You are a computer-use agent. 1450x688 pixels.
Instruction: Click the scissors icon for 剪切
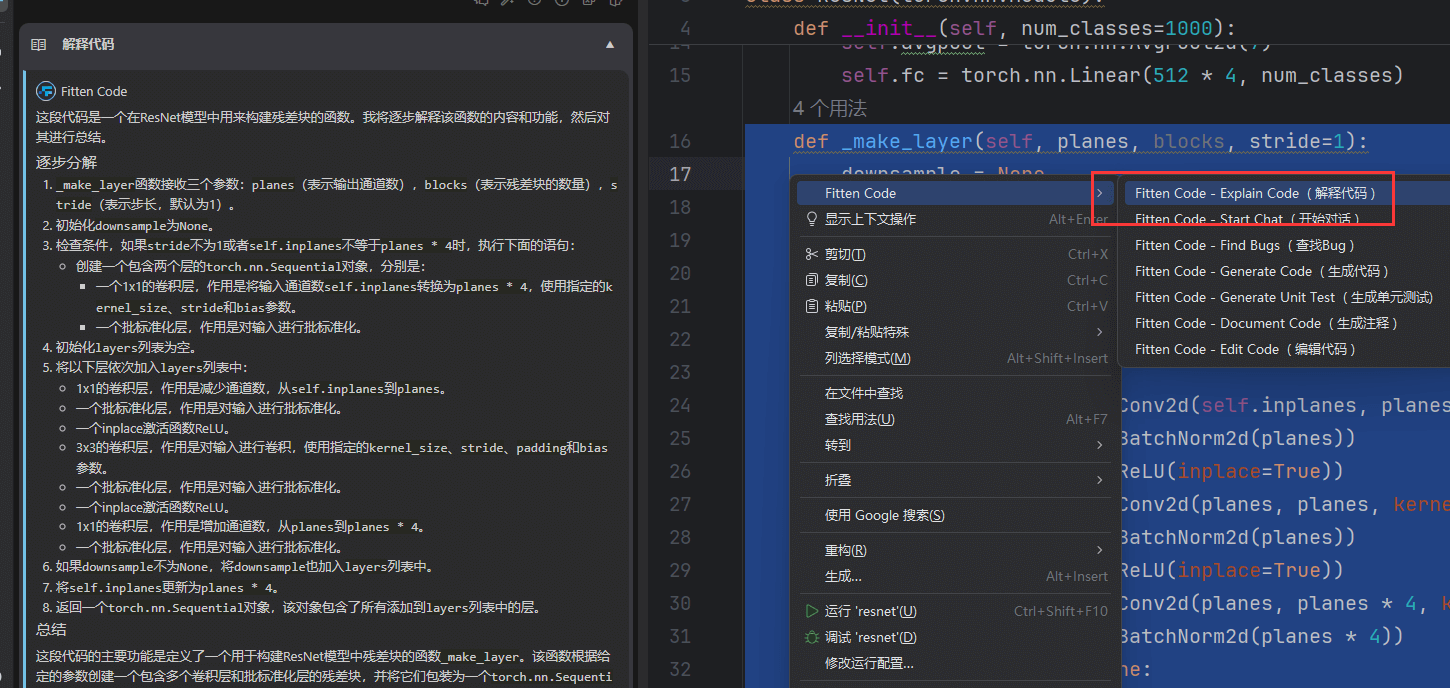point(811,254)
